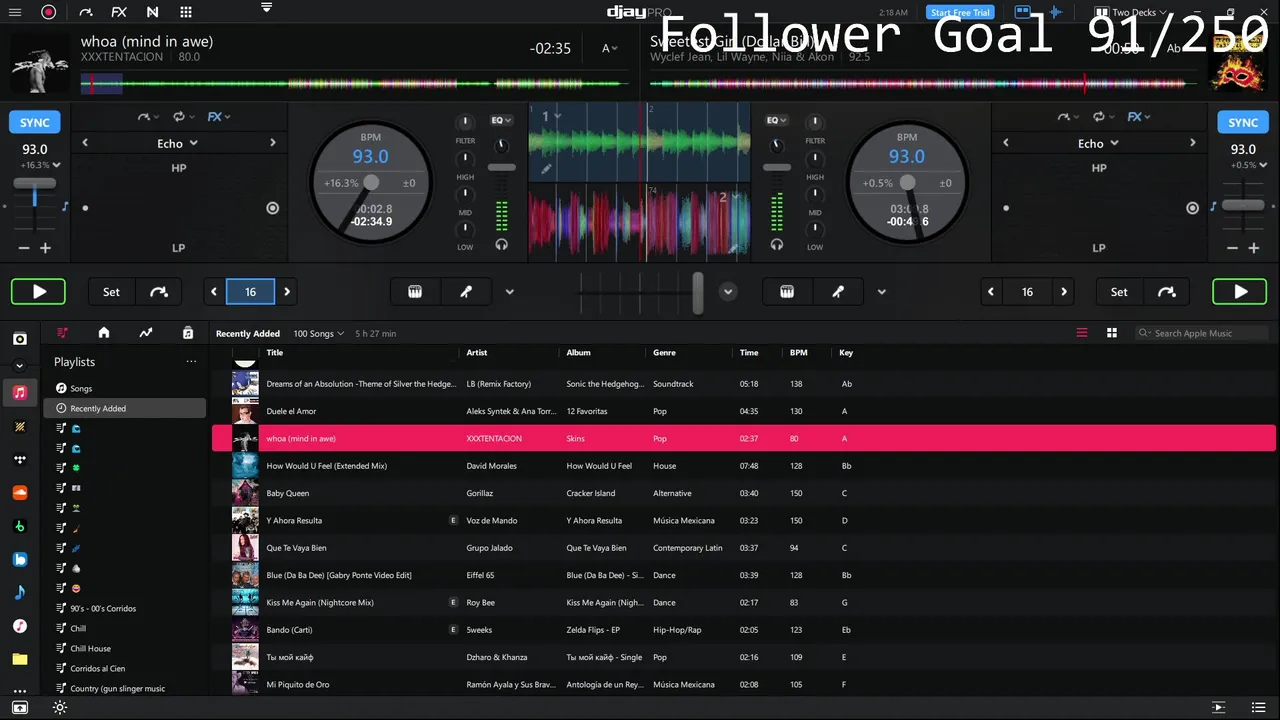Image resolution: width=1280 pixels, height=720 pixels.
Task: Toggle SYNC on the right deck
Action: (x=1243, y=123)
